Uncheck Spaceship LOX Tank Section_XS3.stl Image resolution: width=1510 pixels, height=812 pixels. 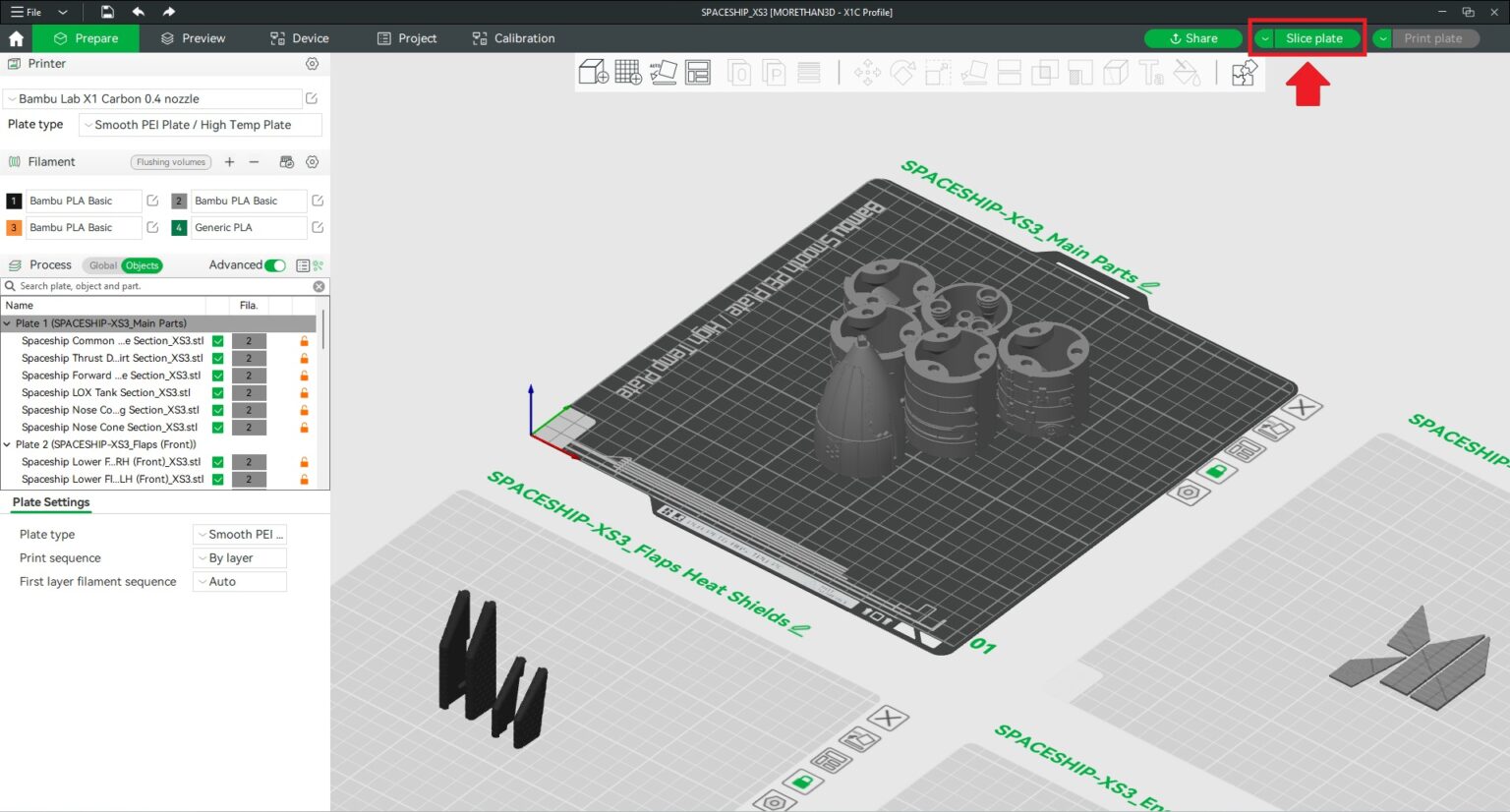217,392
